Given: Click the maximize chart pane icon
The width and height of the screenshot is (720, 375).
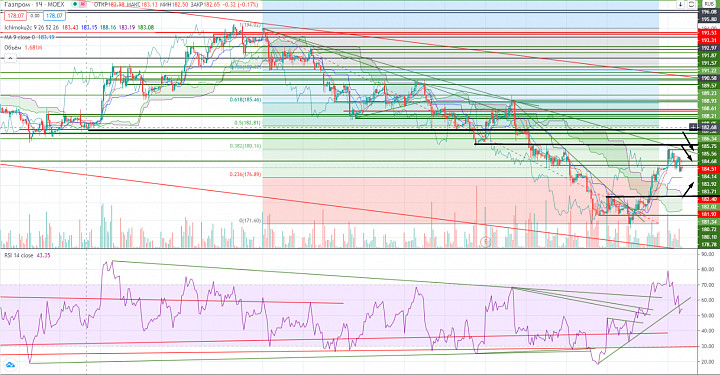Looking at the screenshot, I should 691,4.
